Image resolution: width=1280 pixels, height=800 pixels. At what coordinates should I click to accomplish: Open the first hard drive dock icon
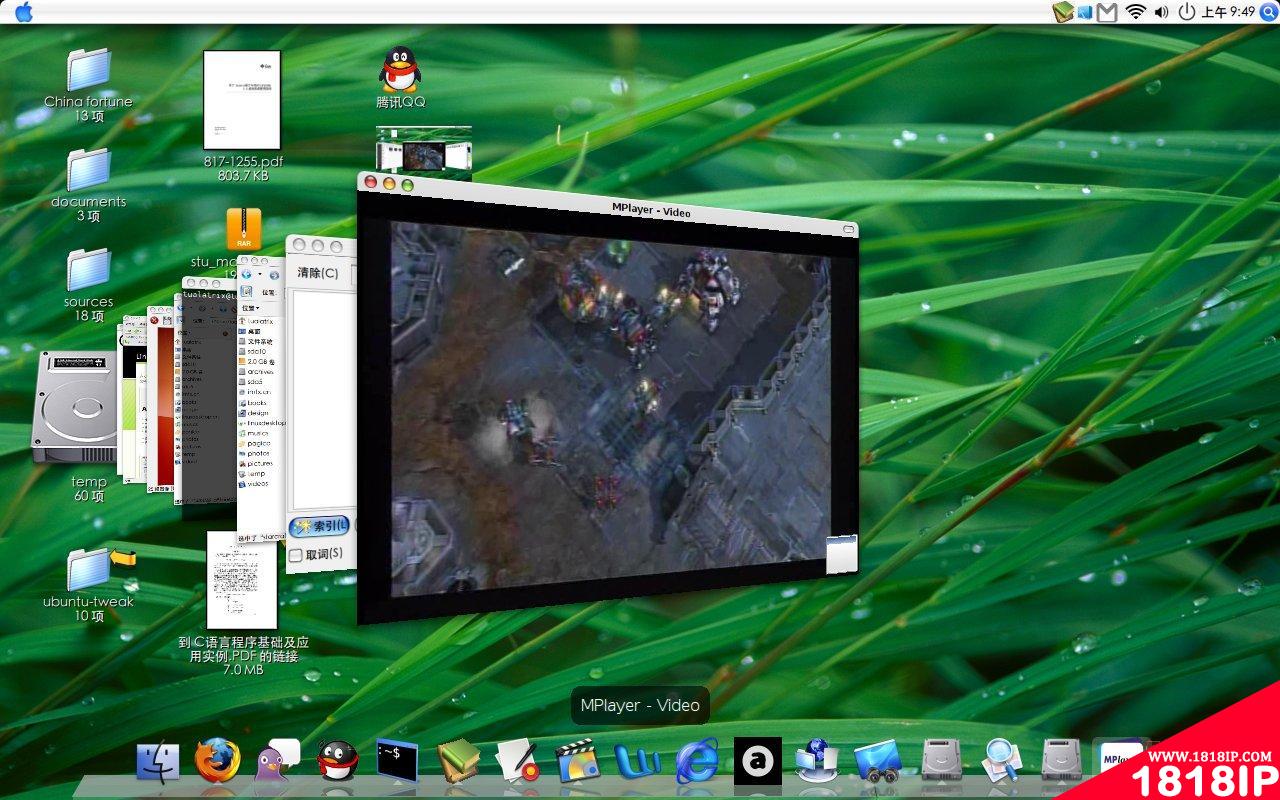pyautogui.click(x=941, y=761)
